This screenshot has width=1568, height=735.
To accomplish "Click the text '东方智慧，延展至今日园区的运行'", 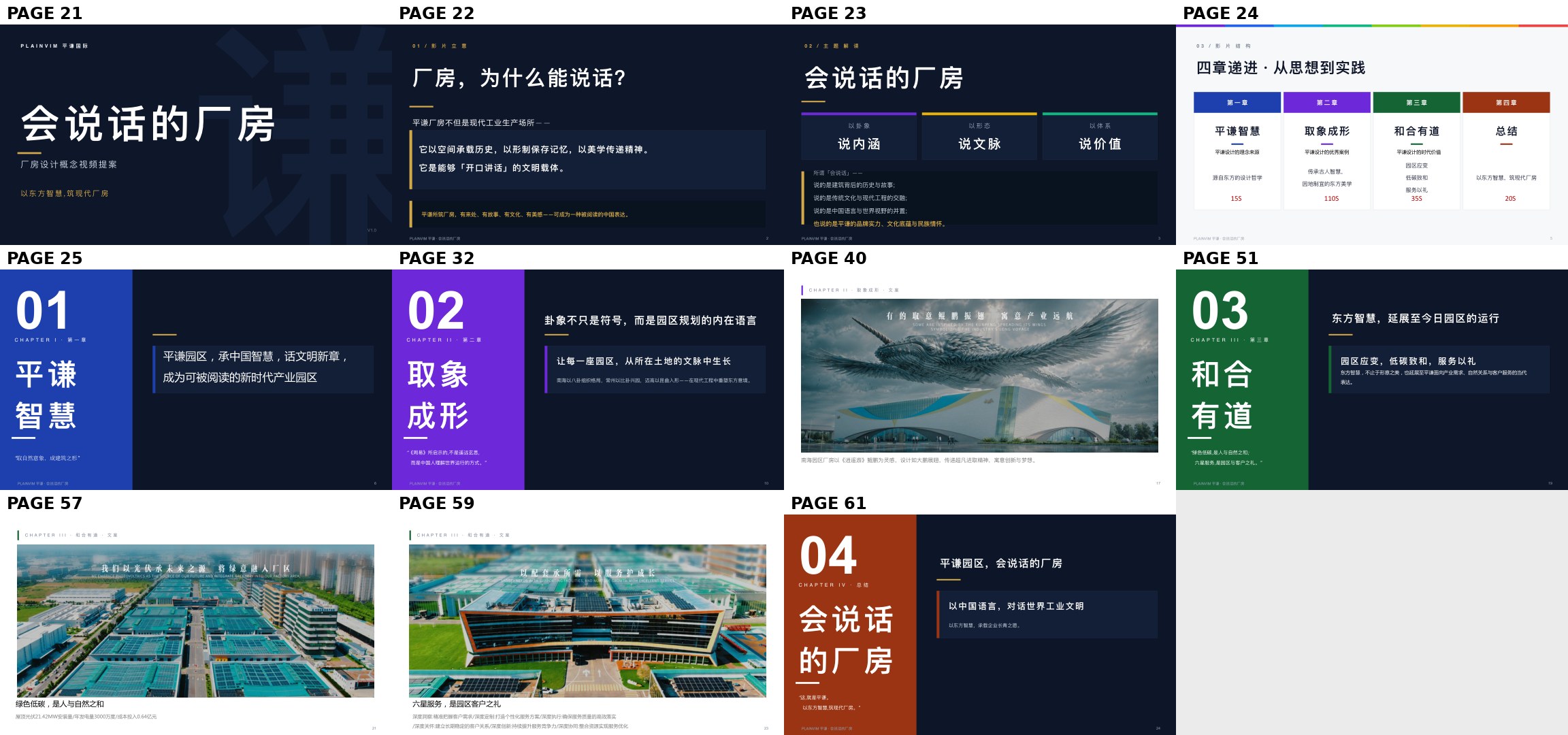I will tap(1416, 318).
